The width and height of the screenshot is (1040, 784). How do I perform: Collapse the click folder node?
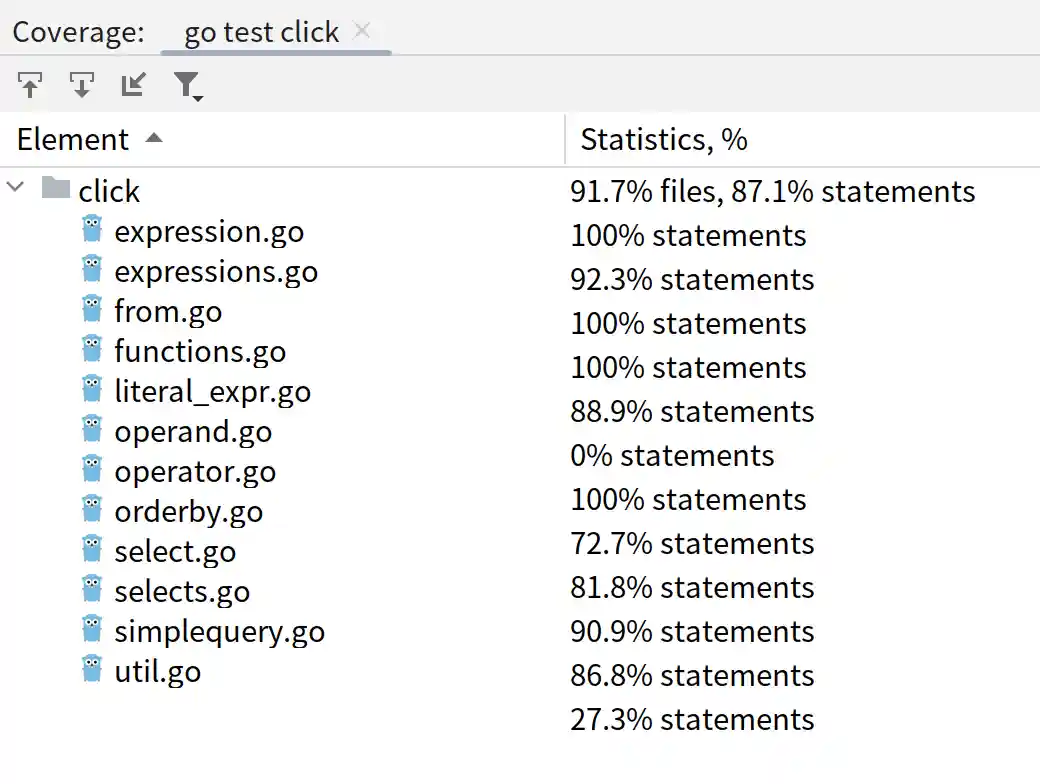click(16, 187)
